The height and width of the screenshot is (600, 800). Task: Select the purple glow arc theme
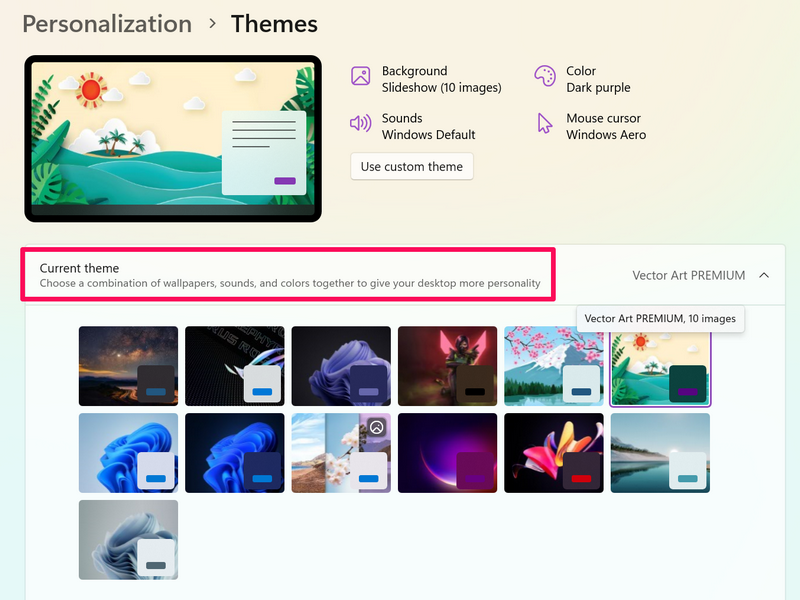click(447, 453)
